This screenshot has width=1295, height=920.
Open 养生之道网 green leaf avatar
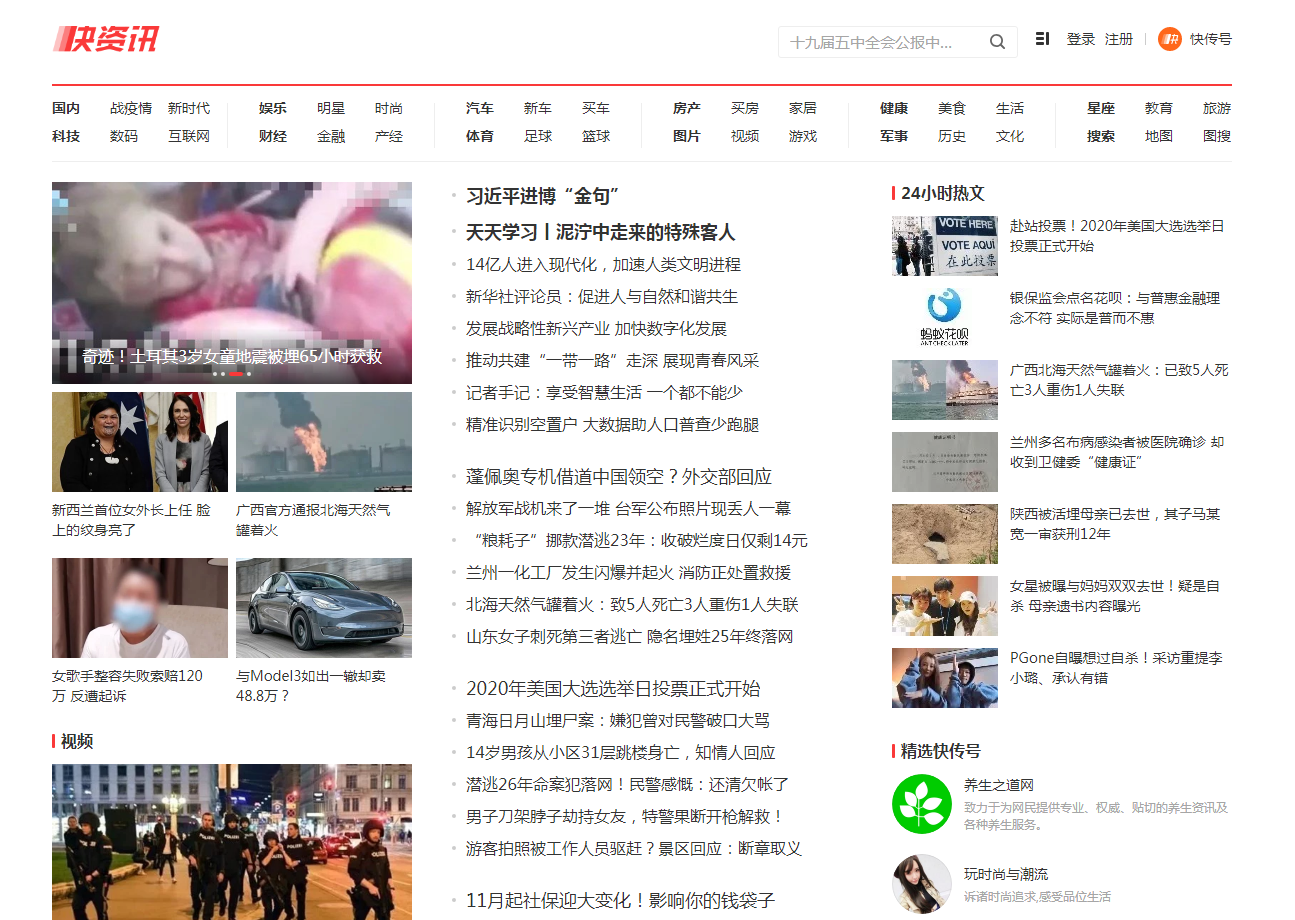[x=921, y=804]
